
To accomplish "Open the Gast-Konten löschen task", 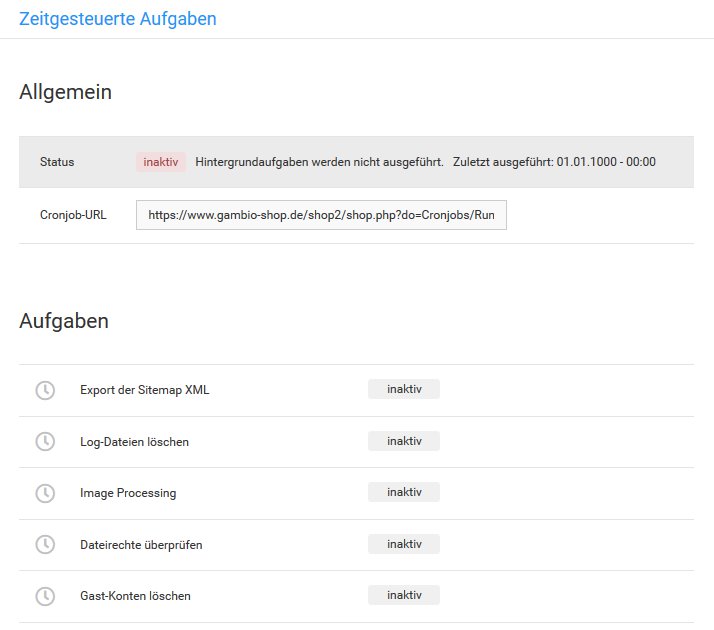I will point(135,596).
